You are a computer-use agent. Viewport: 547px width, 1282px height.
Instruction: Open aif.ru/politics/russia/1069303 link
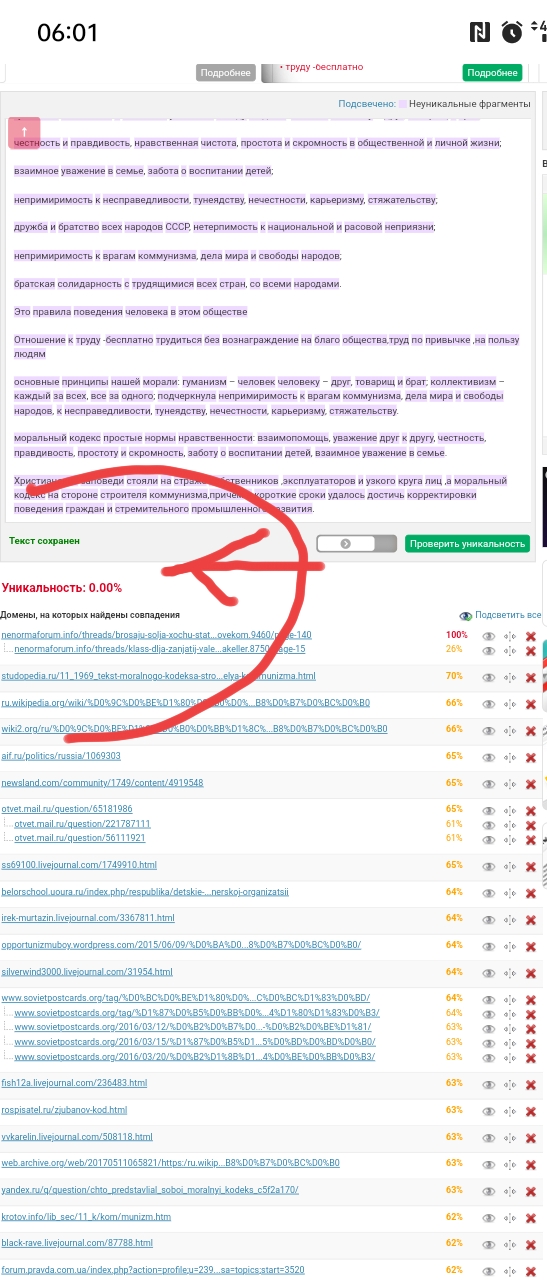[x=61, y=756]
